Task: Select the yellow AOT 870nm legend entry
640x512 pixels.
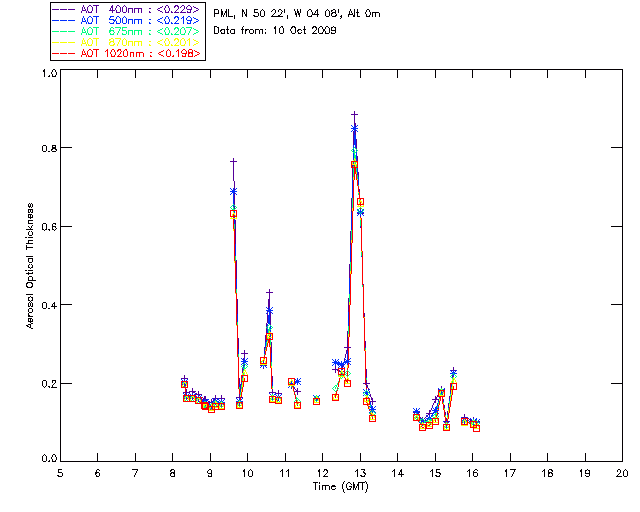Action: [x=140, y=42]
